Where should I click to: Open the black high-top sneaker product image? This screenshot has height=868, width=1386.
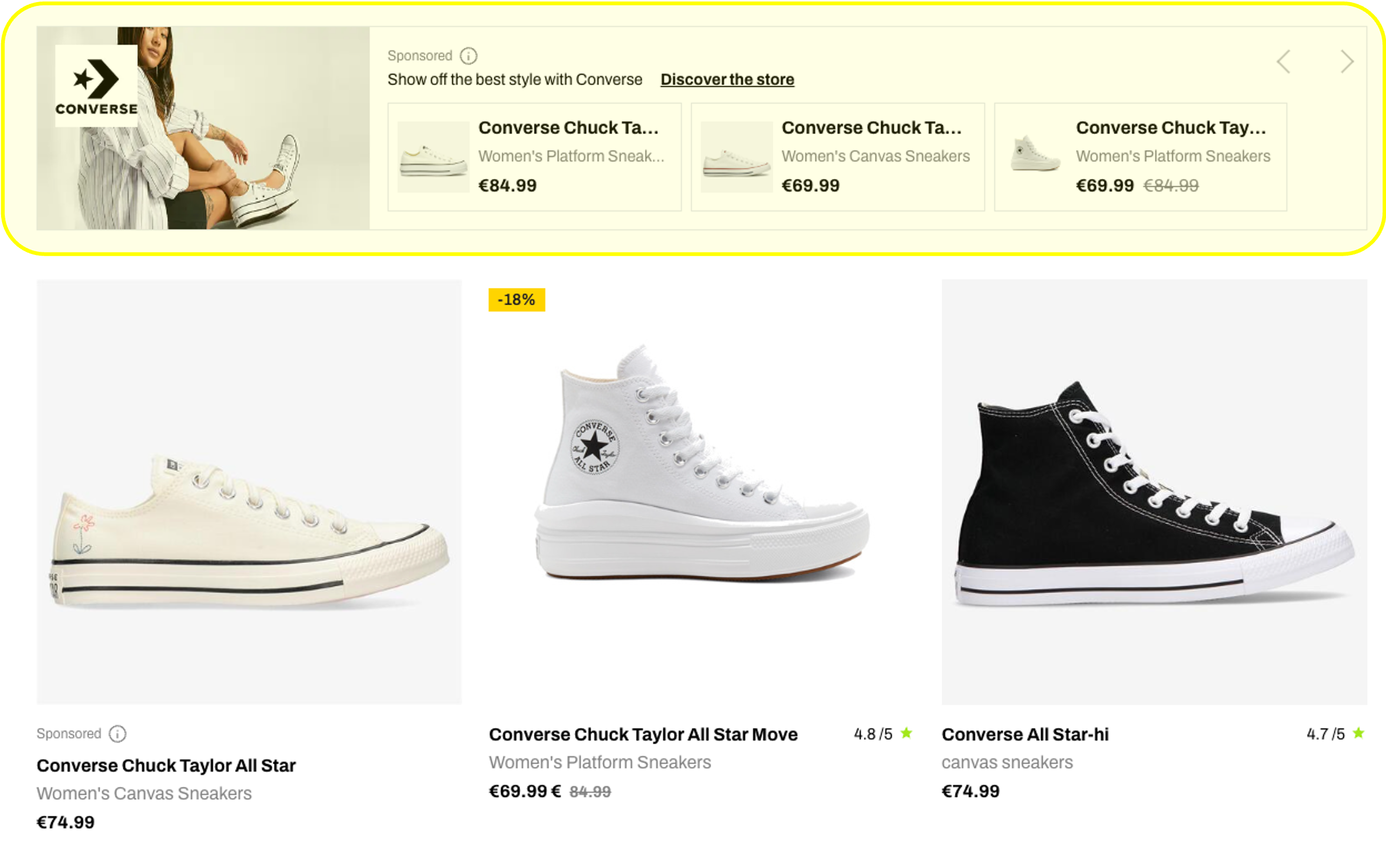pos(1154,492)
